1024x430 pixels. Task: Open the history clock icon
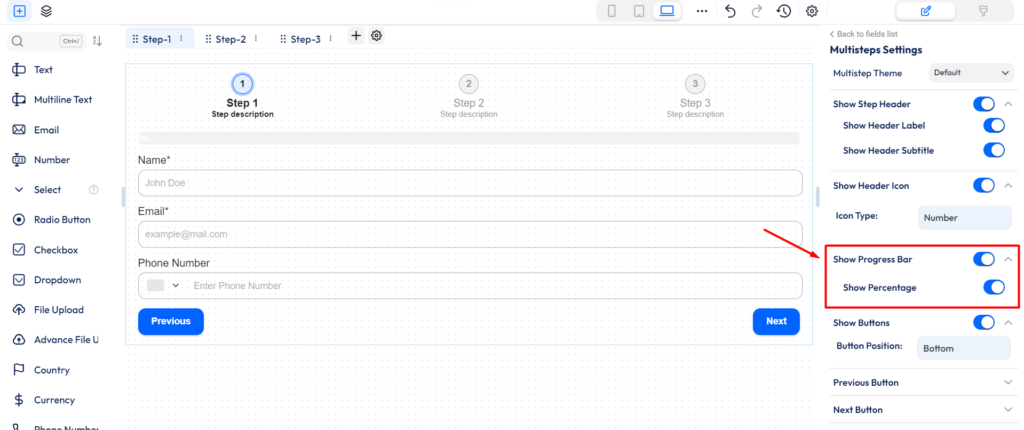[784, 11]
